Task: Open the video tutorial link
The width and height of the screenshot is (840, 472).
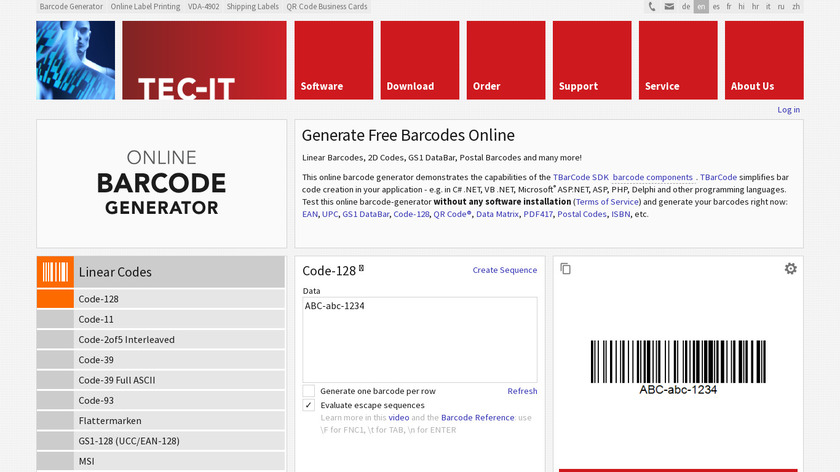Action: coord(399,417)
